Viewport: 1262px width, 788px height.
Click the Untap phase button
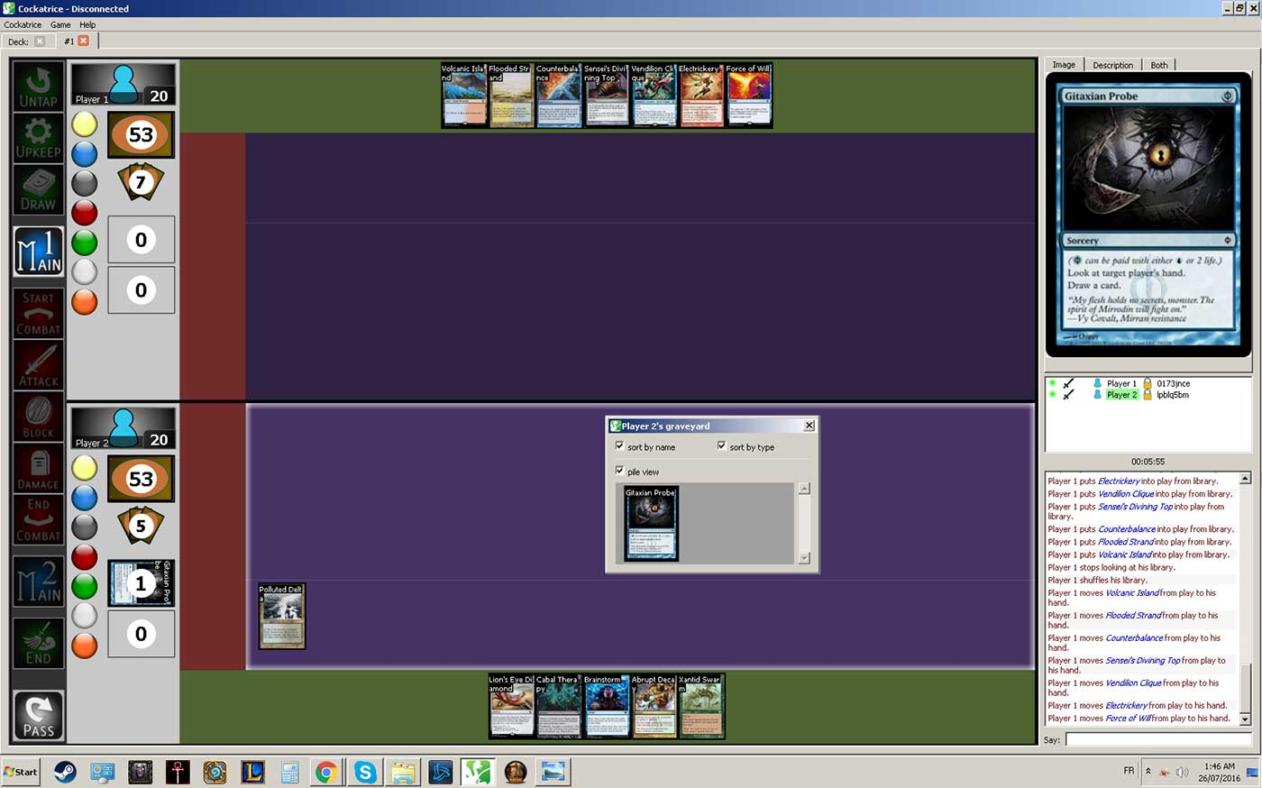tap(38, 86)
